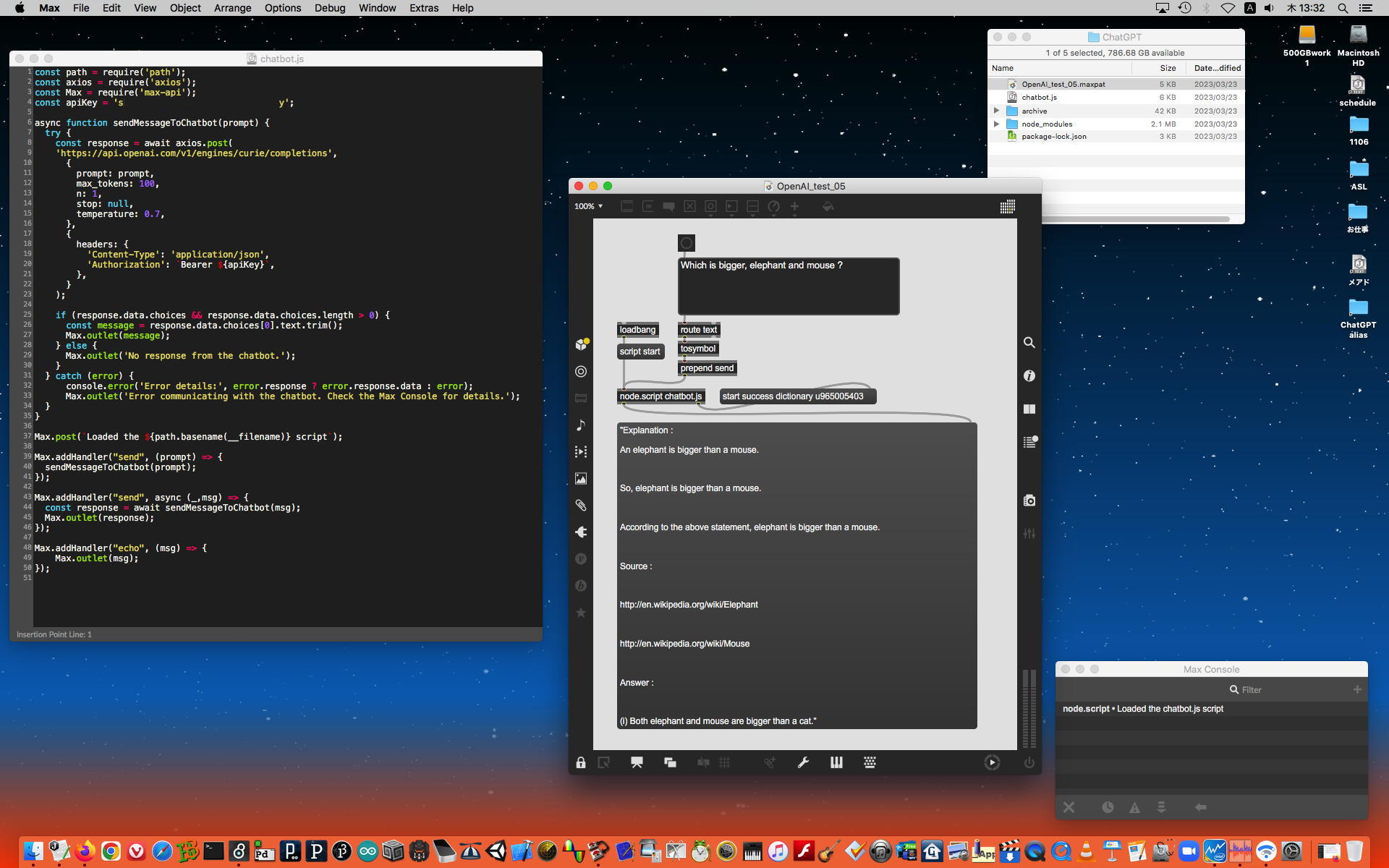
Task: Expand the node_modules folder disclosure triangle
Action: click(x=997, y=124)
